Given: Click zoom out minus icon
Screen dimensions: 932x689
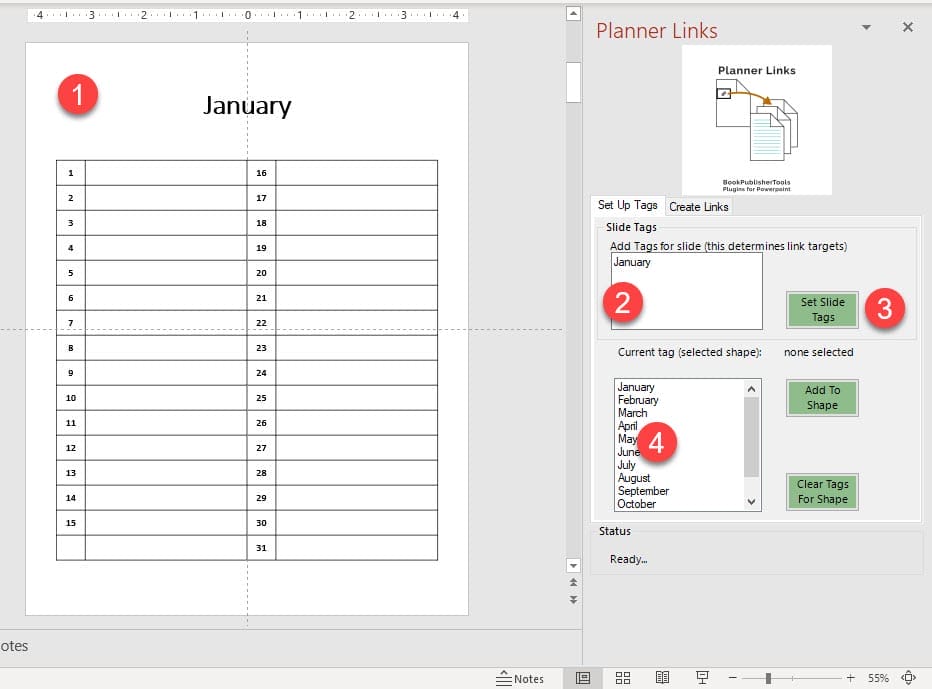Looking at the screenshot, I should 733,678.
